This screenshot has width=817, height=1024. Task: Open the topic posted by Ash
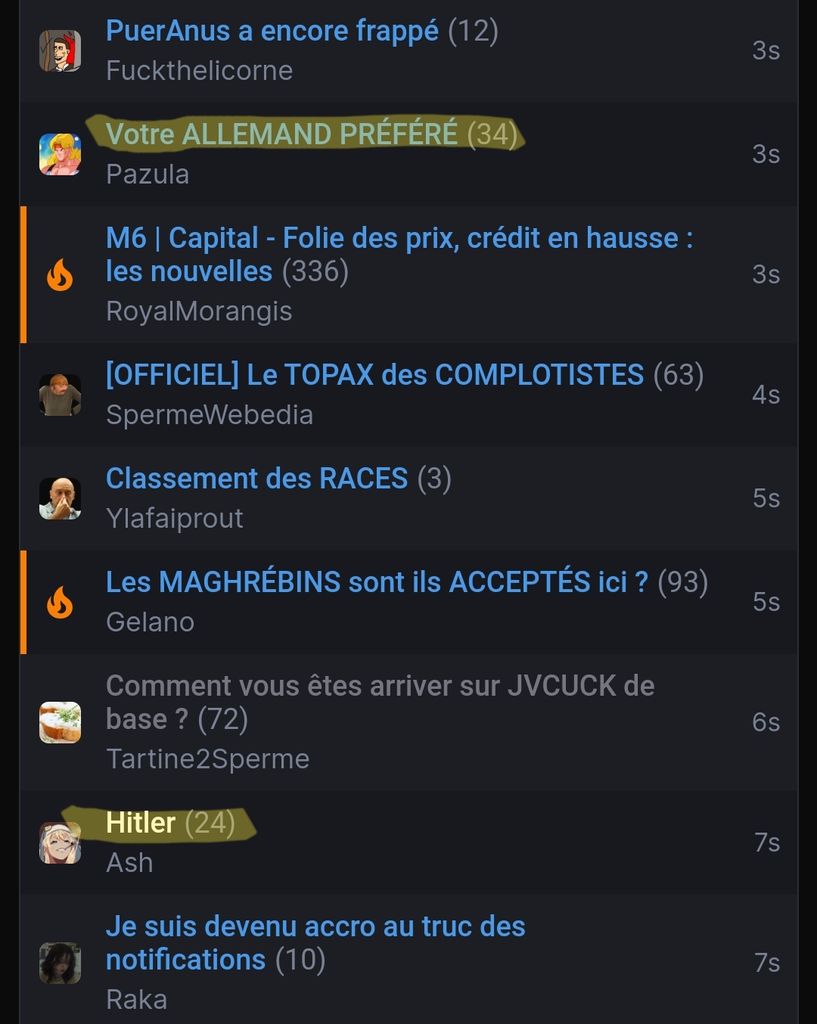(x=140, y=823)
